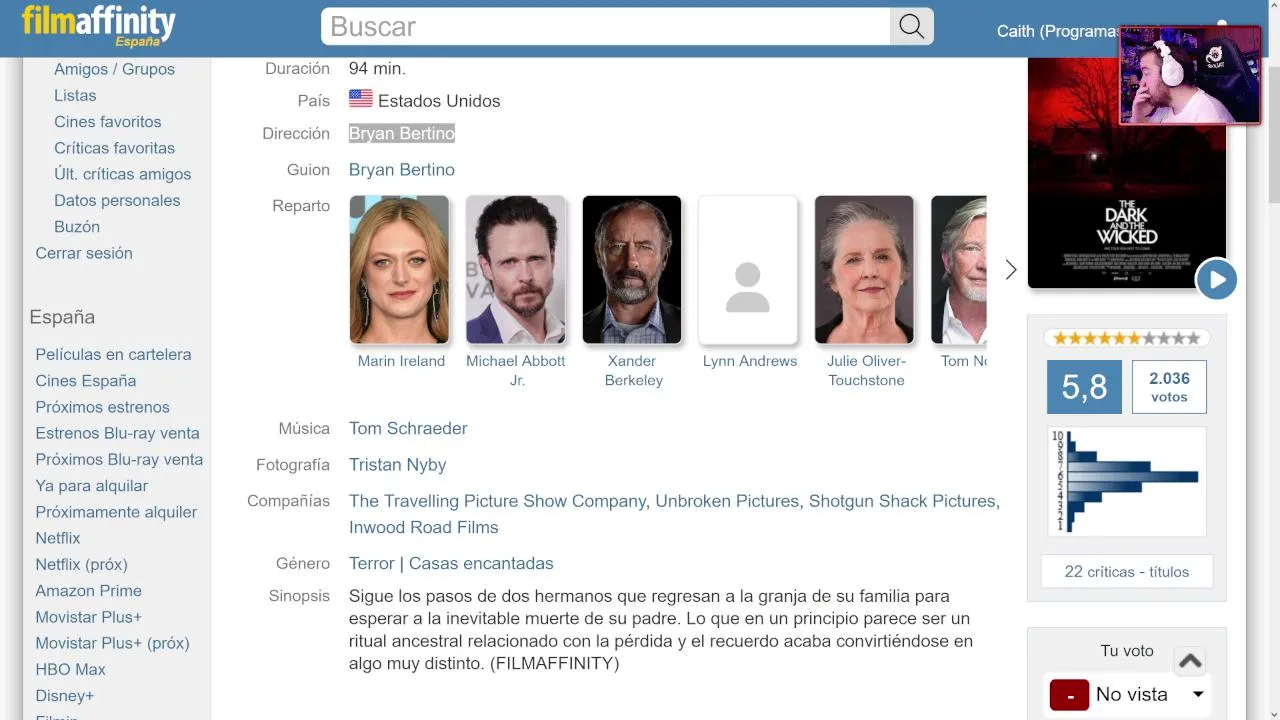
Task: Open Listas in sidebar
Action: (x=75, y=95)
